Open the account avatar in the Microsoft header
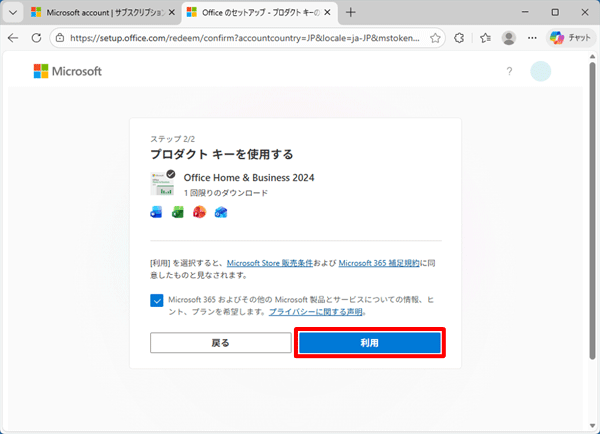600x434 pixels. (541, 72)
